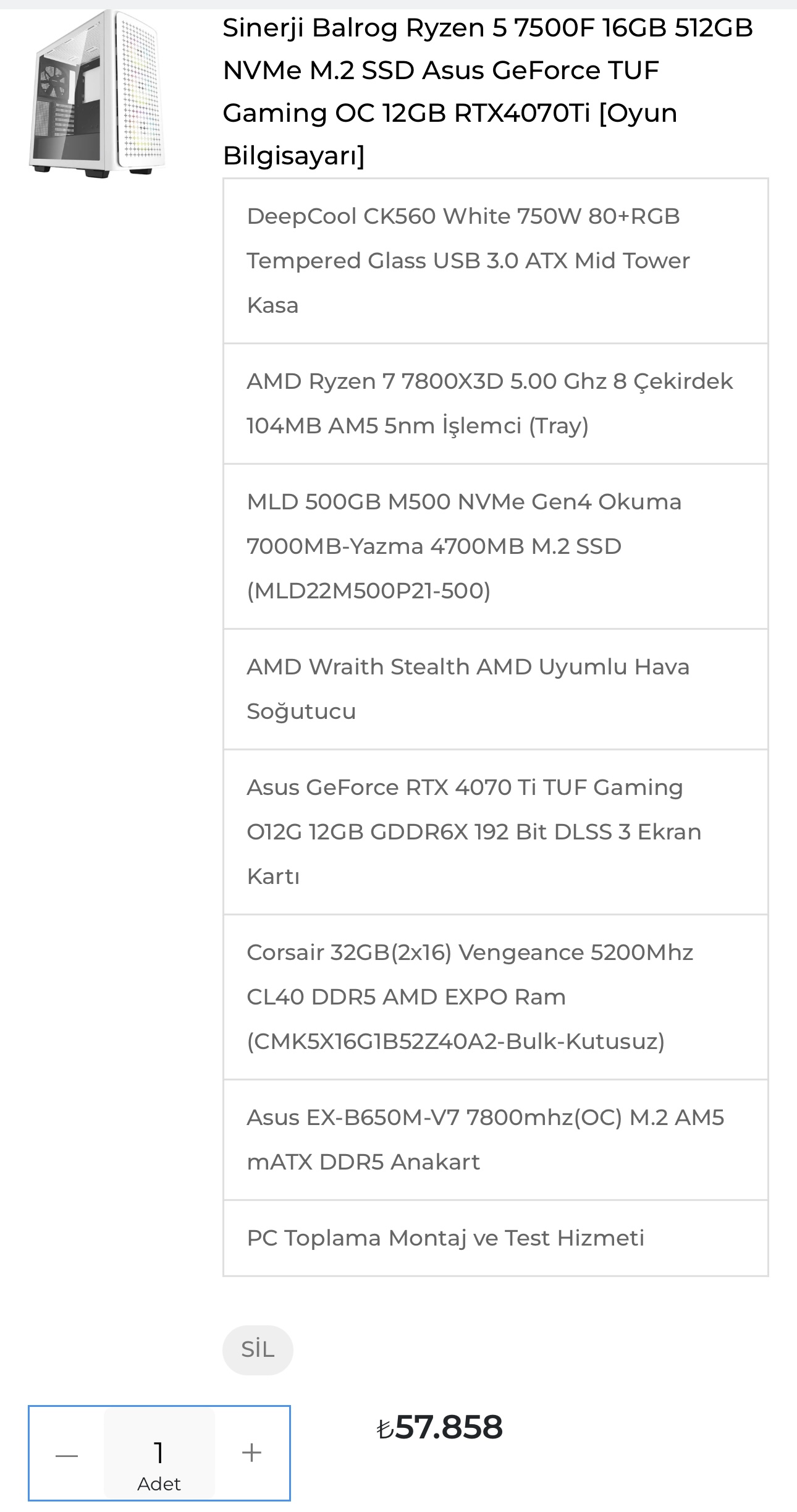Select the DeepCool CK560 White case row

tap(495, 261)
